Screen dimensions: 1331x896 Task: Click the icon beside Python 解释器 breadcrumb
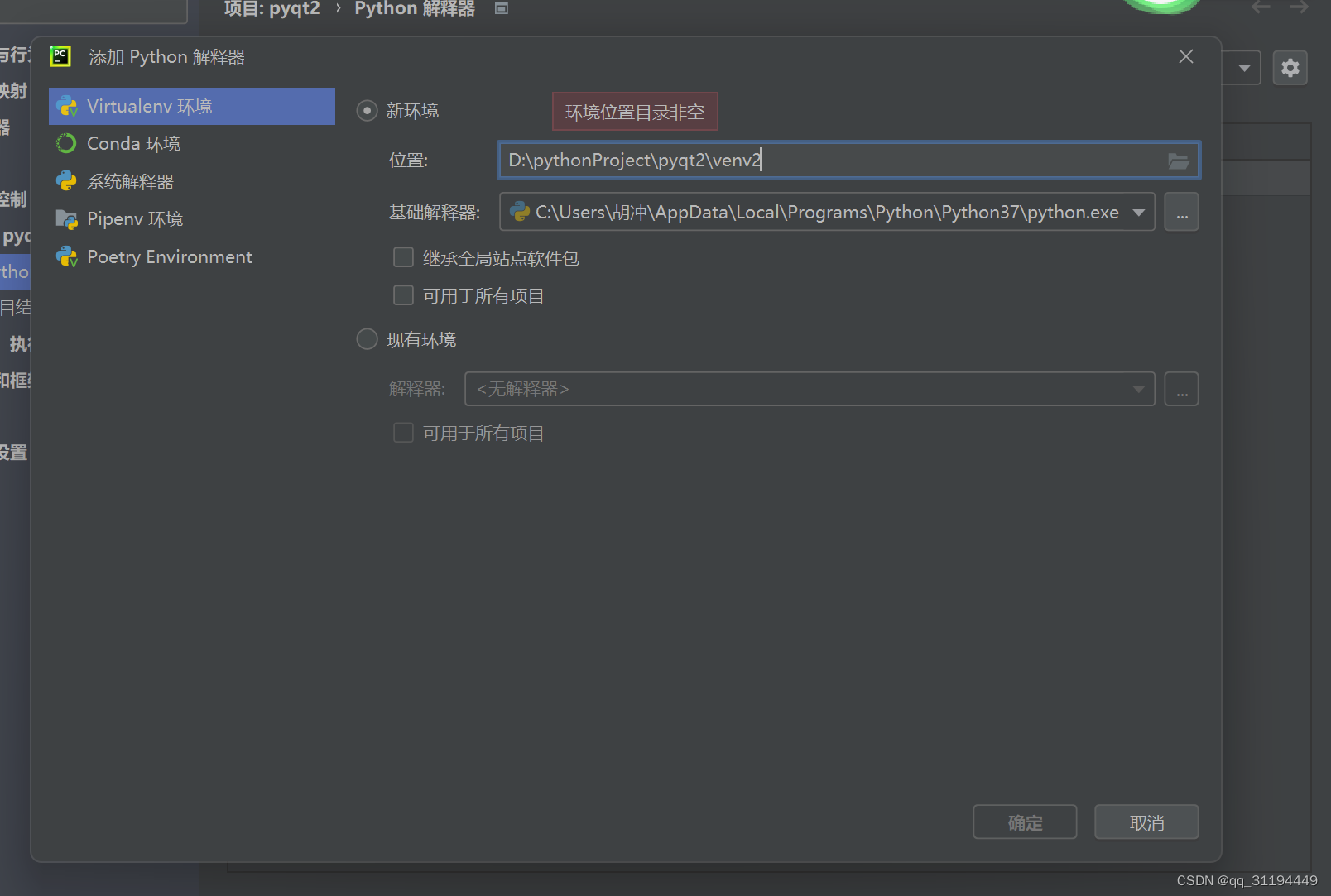pyautogui.click(x=501, y=8)
